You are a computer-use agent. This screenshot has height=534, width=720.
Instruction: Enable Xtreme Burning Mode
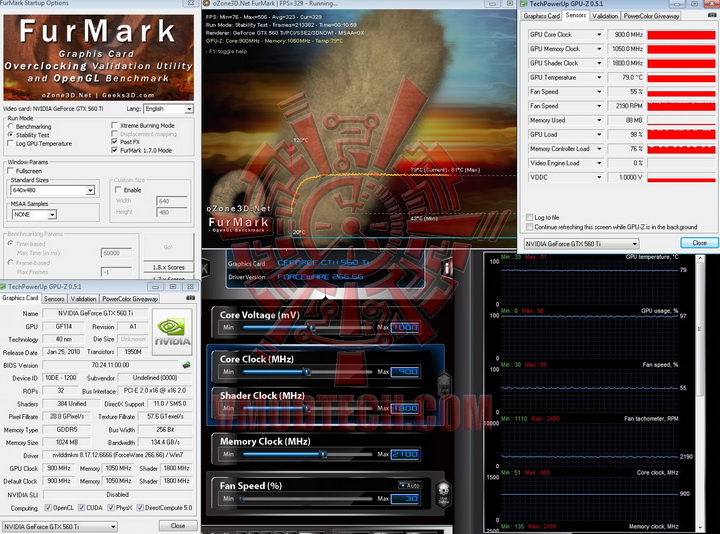(x=115, y=125)
